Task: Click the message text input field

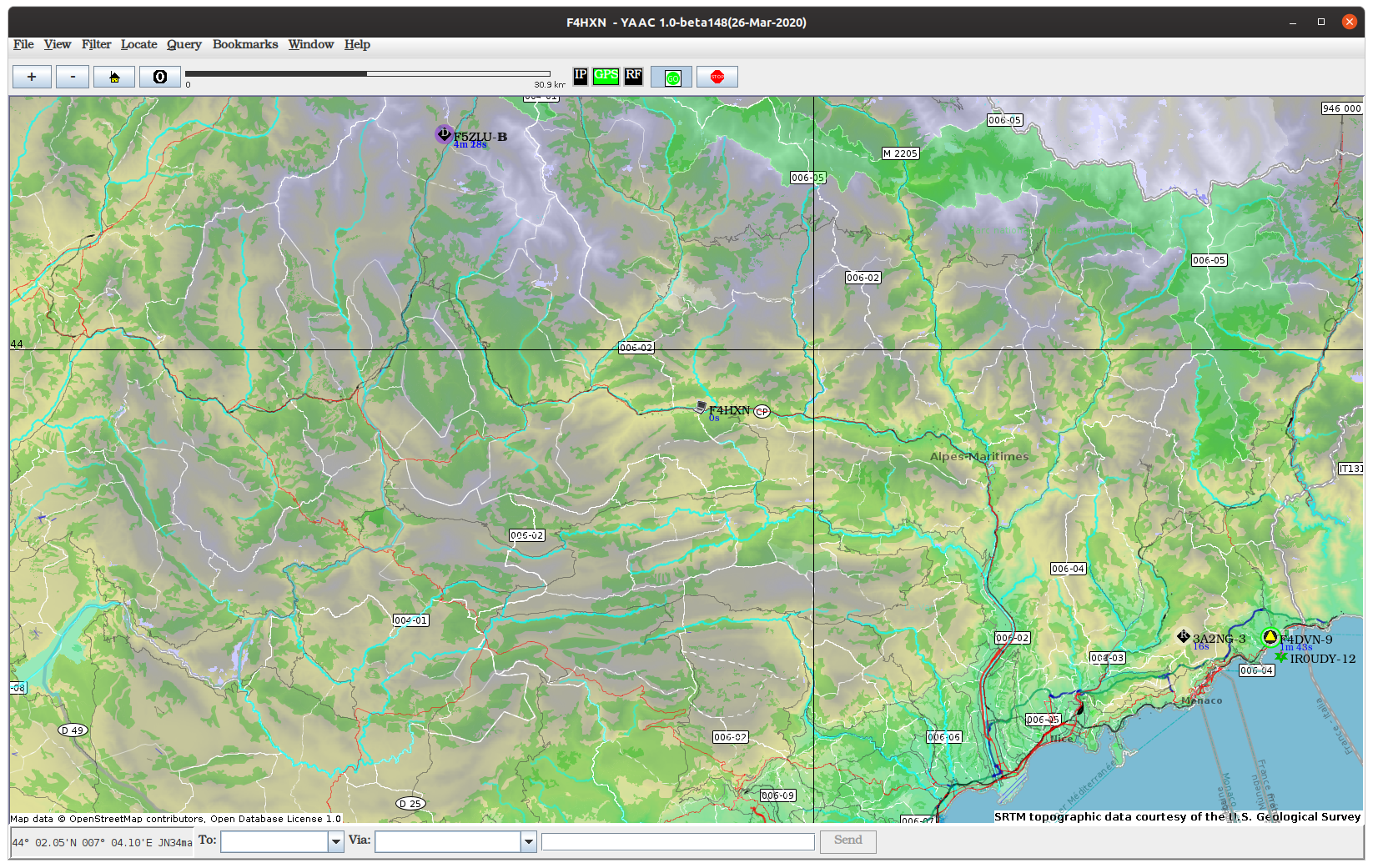Action: [678, 842]
